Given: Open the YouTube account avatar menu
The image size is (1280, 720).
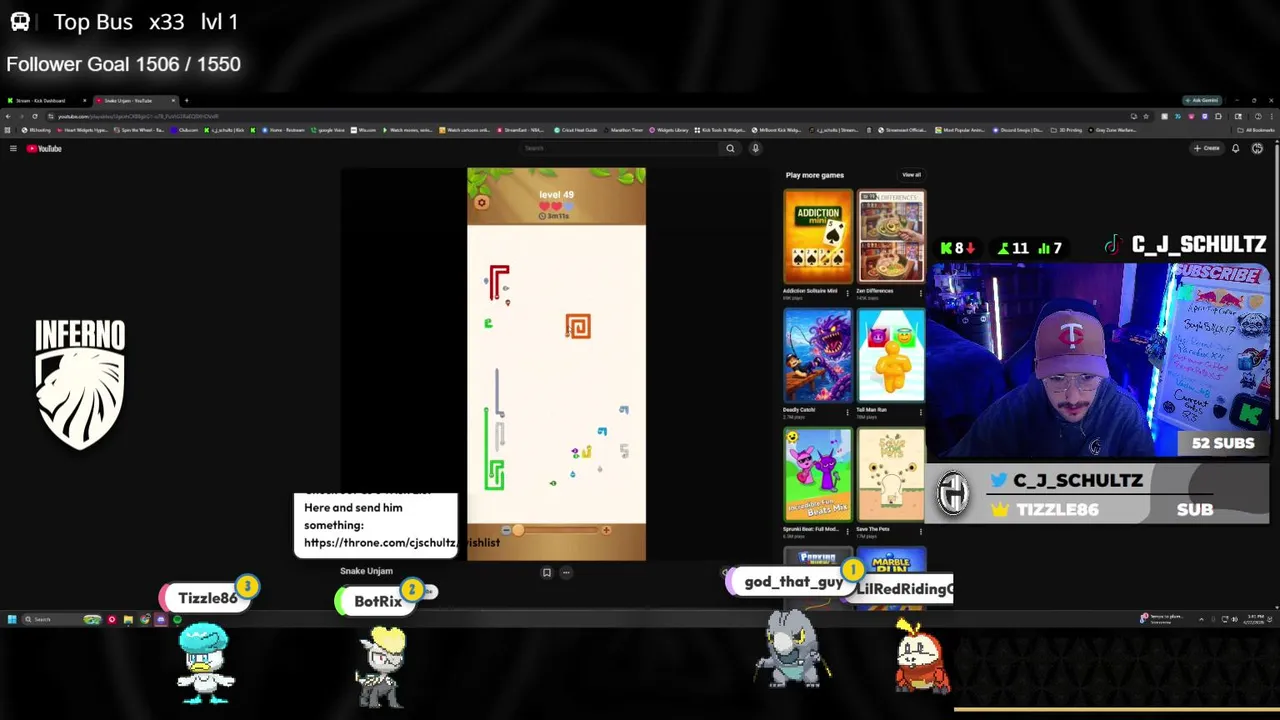Looking at the screenshot, I should [1257, 148].
